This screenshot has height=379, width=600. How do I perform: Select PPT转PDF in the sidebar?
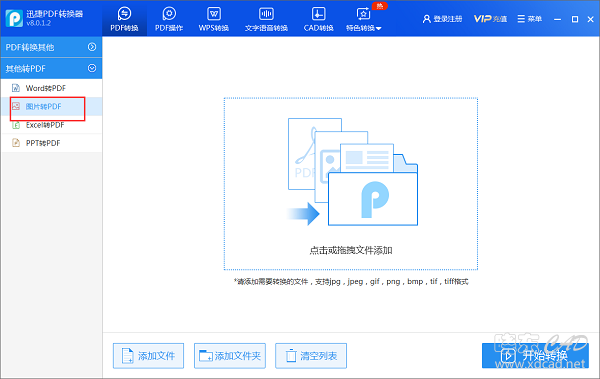click(x=51, y=143)
